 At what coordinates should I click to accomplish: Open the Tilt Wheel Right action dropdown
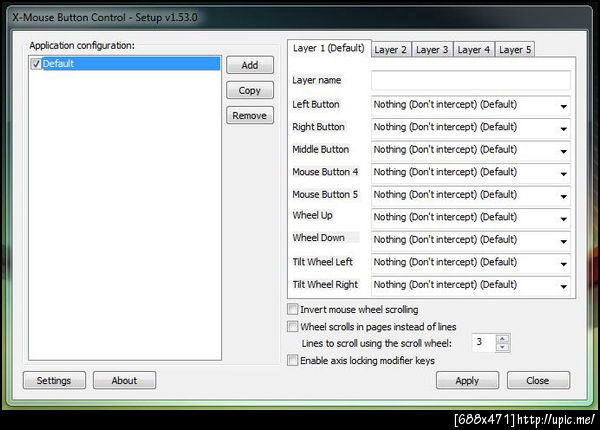click(471, 286)
